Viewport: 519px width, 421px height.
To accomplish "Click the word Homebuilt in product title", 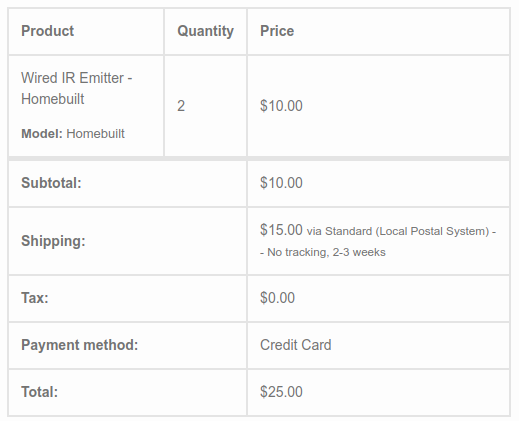I will tap(53, 99).
